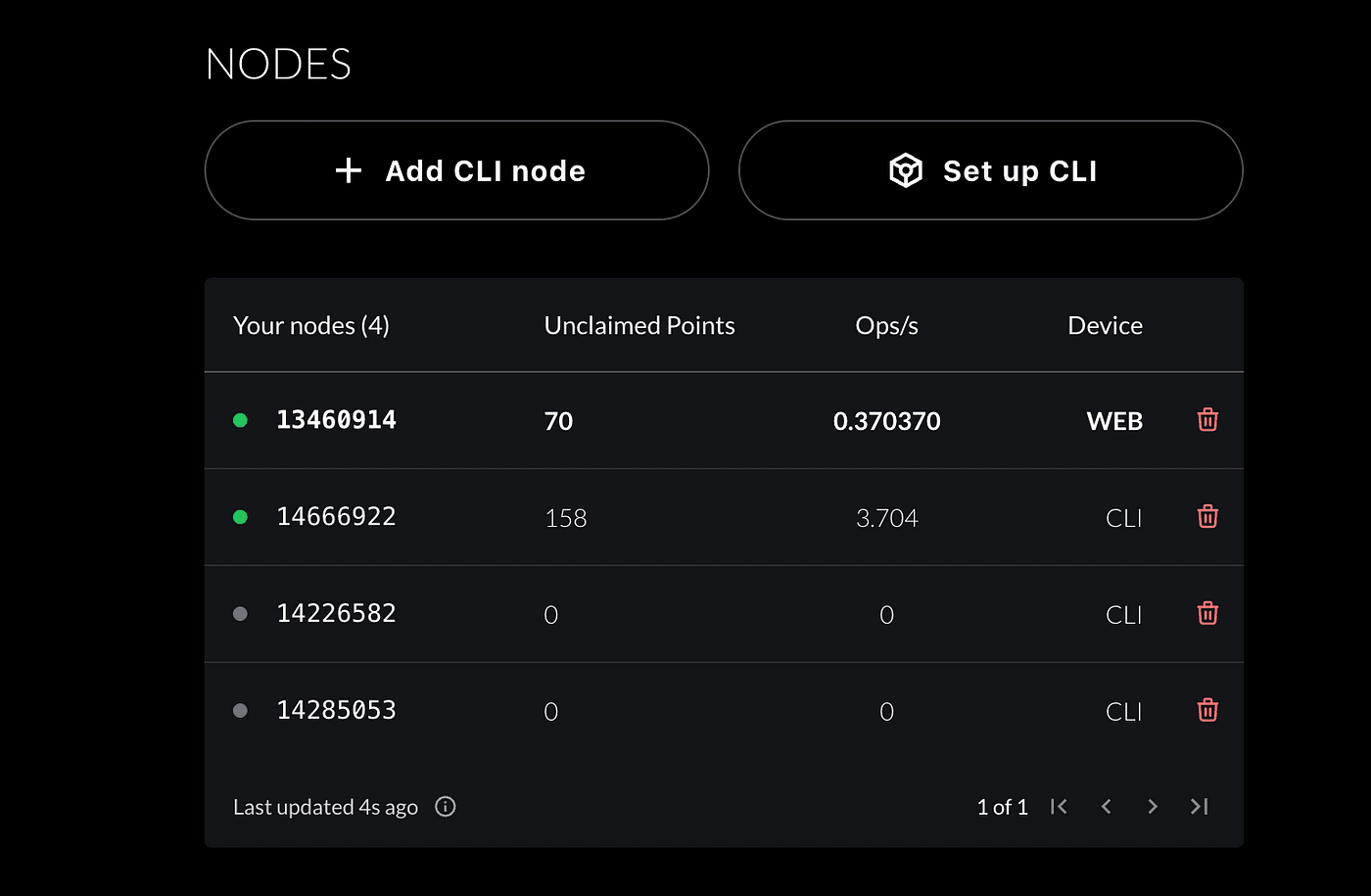Screen dimensions: 1371x896
Task: Delete node 13460914 with trash icon
Action: click(1207, 420)
